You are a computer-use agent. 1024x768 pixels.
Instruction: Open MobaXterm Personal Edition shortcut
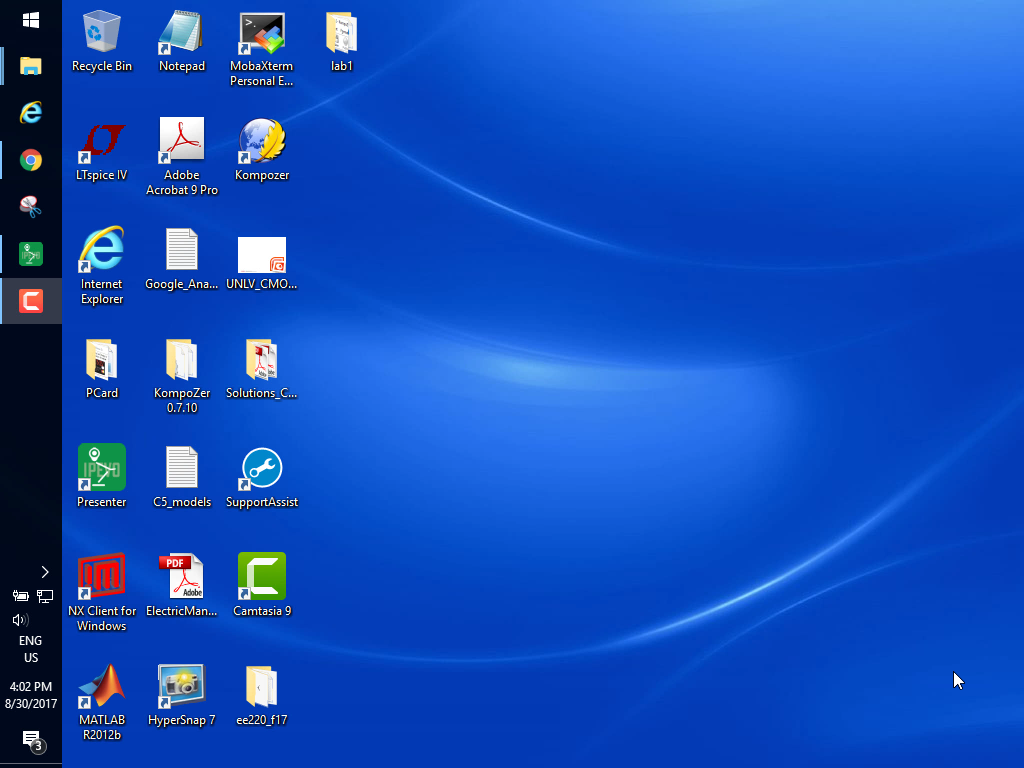(262, 35)
